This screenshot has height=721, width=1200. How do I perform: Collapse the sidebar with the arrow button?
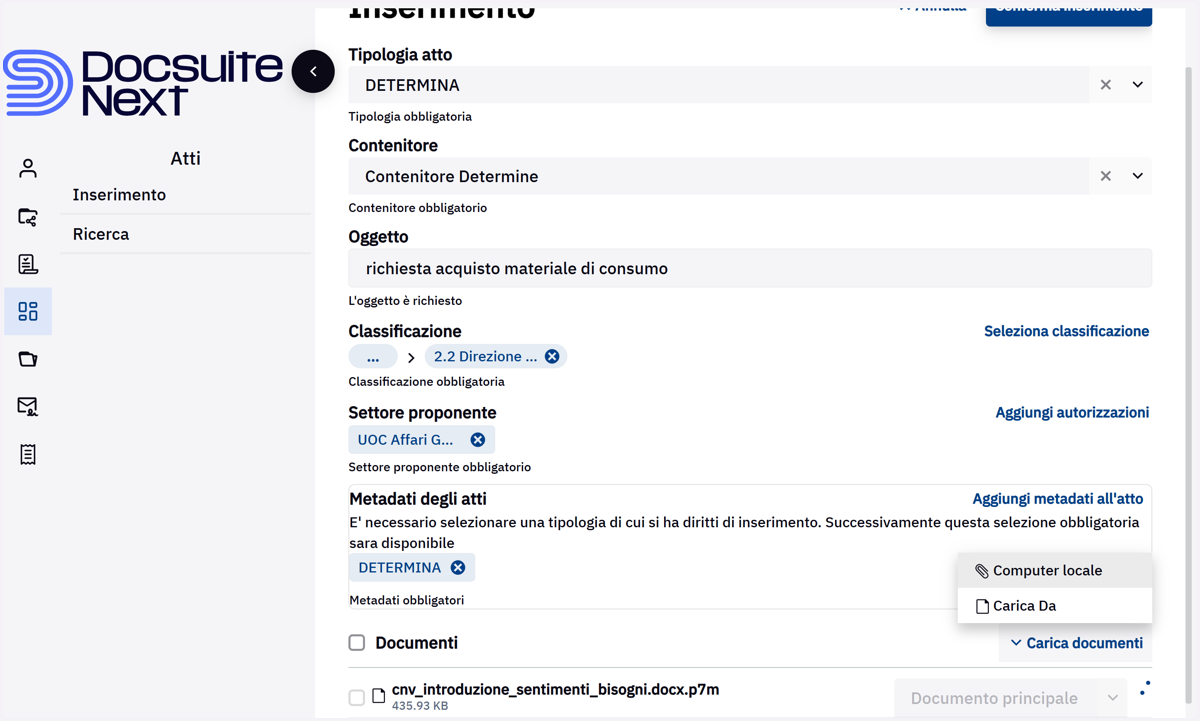tap(313, 71)
